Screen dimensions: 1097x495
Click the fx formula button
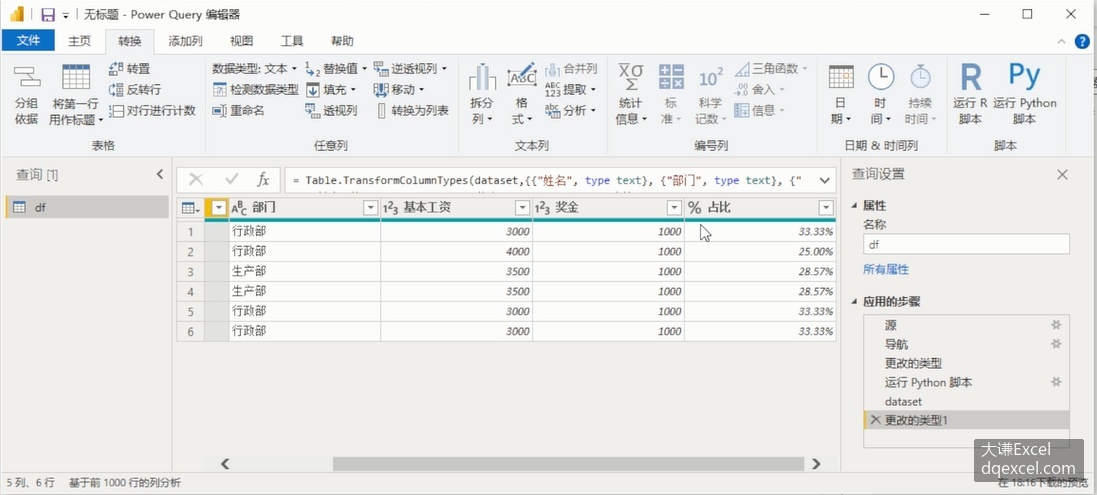point(263,180)
